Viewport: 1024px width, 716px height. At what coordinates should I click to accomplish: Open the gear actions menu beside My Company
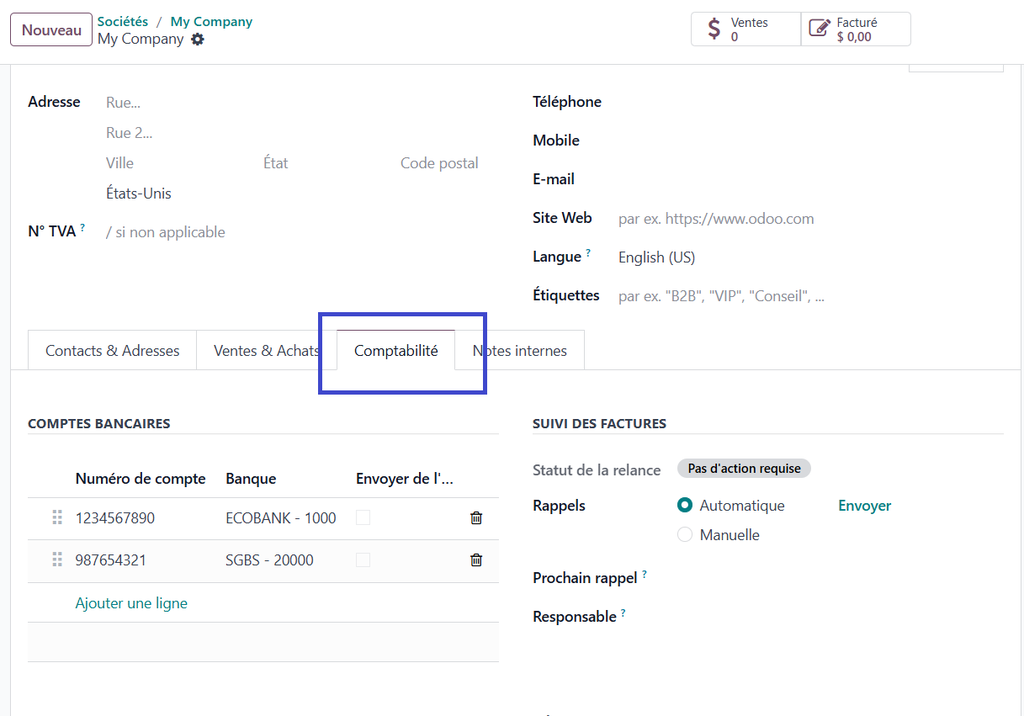[x=197, y=39]
